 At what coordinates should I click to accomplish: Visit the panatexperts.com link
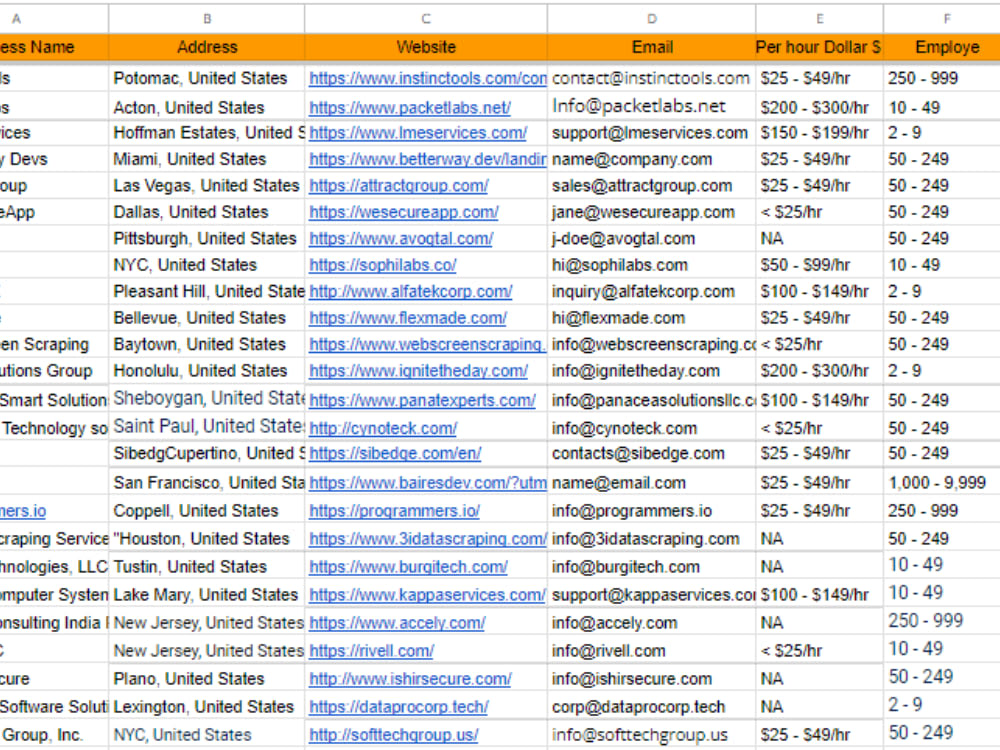click(x=422, y=401)
